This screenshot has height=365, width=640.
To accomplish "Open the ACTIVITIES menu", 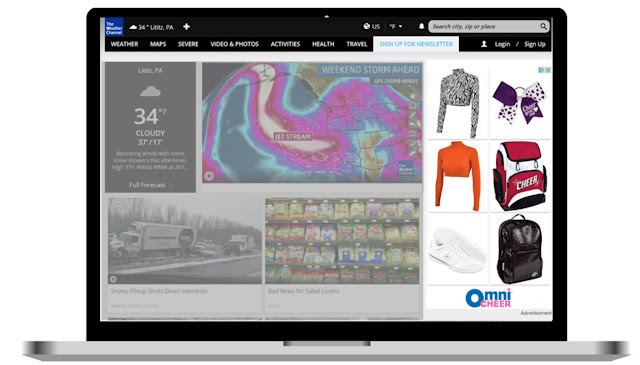I will point(285,44).
